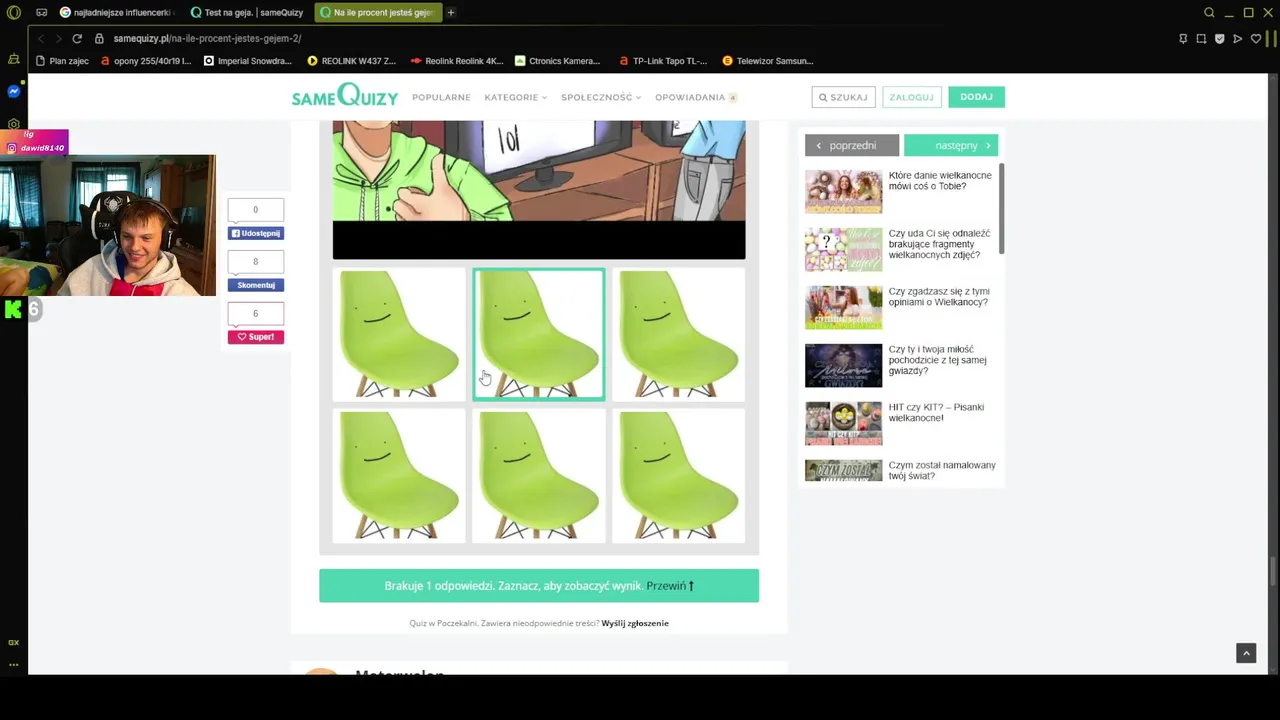
Task: Open the Telewizor Samsun... bookmark
Action: click(x=768, y=61)
